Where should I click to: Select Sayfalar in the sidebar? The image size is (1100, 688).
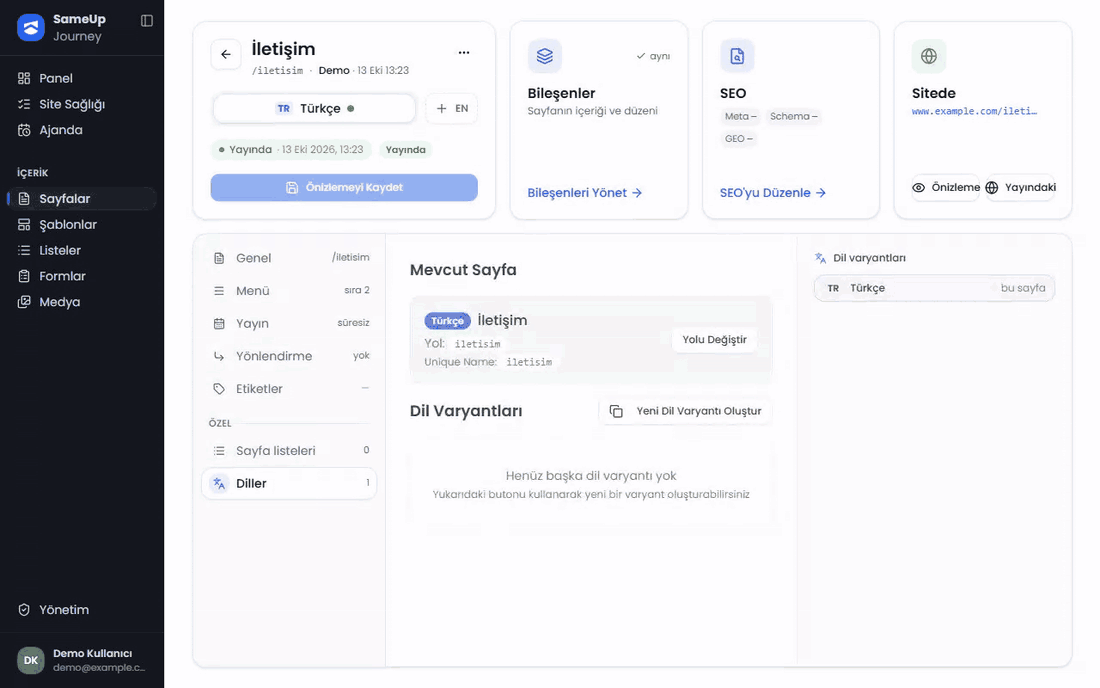[x=82, y=199]
